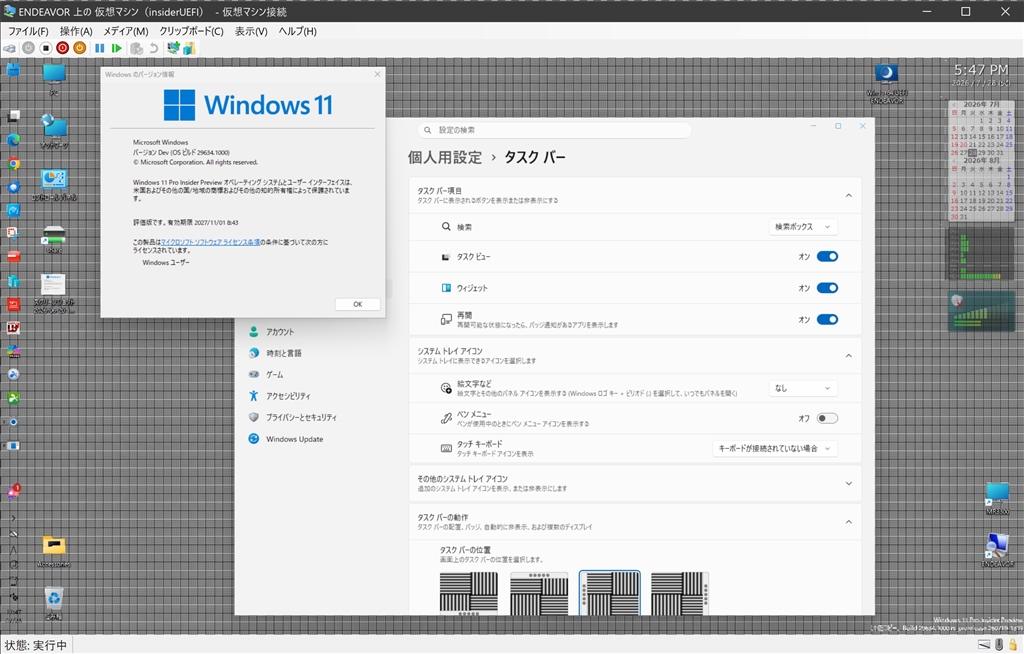Open the ヘルプ(H) menu
Viewport: 1024px width, 654px height.
tap(297, 31)
